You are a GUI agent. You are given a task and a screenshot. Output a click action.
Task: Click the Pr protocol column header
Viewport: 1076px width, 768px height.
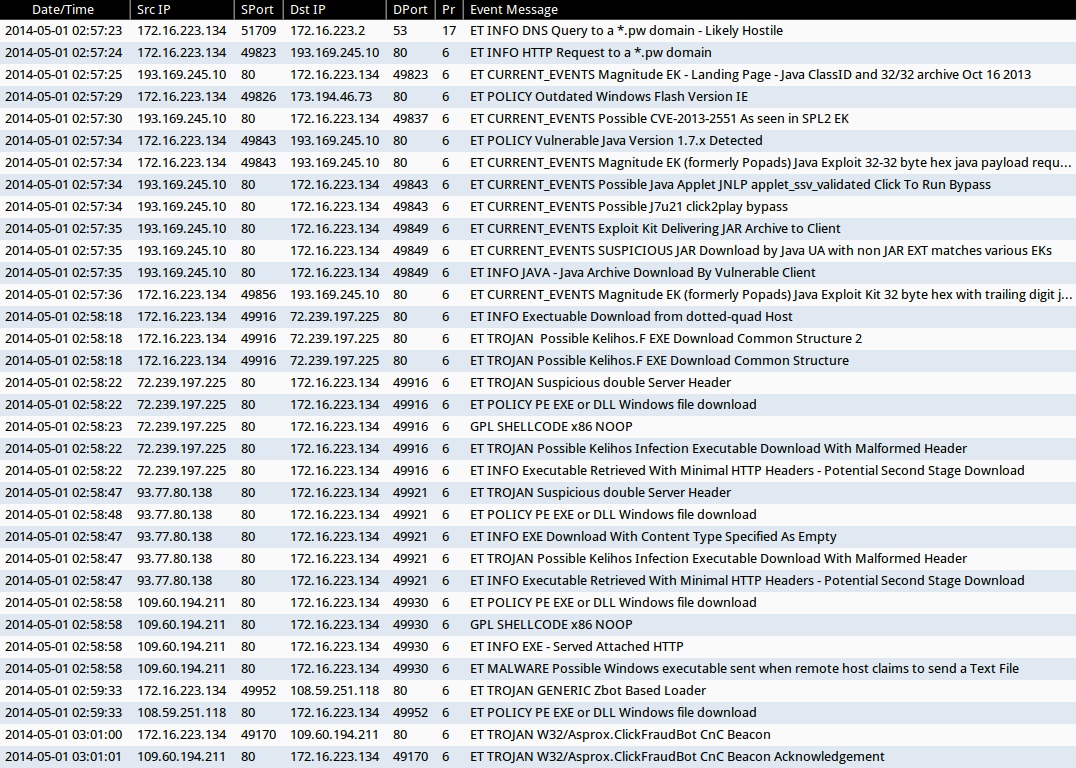tap(448, 9)
